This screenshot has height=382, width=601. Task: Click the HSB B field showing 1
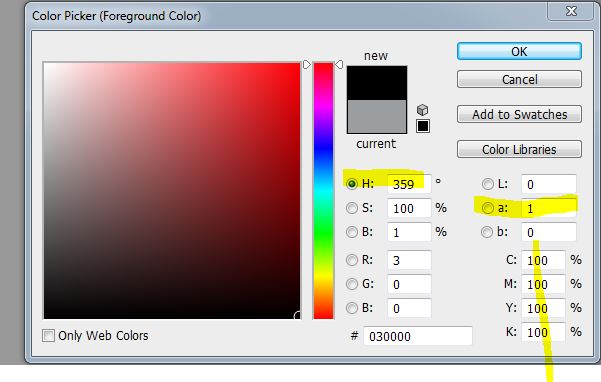tap(409, 232)
